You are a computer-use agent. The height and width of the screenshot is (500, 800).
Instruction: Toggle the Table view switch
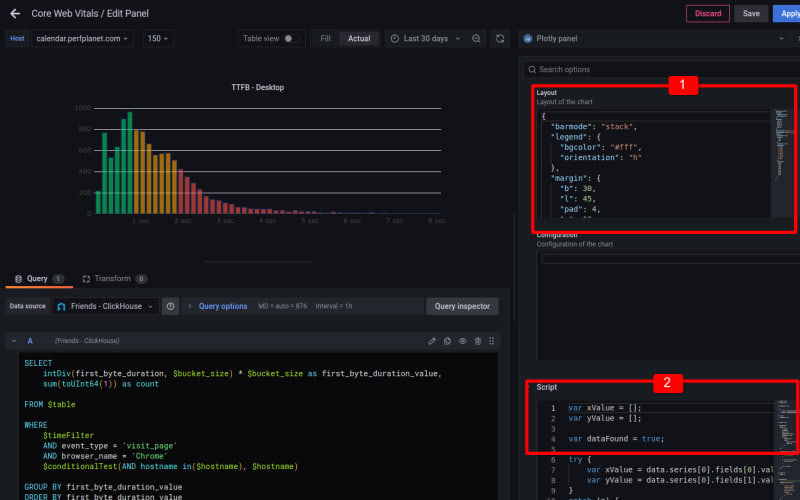(x=291, y=39)
